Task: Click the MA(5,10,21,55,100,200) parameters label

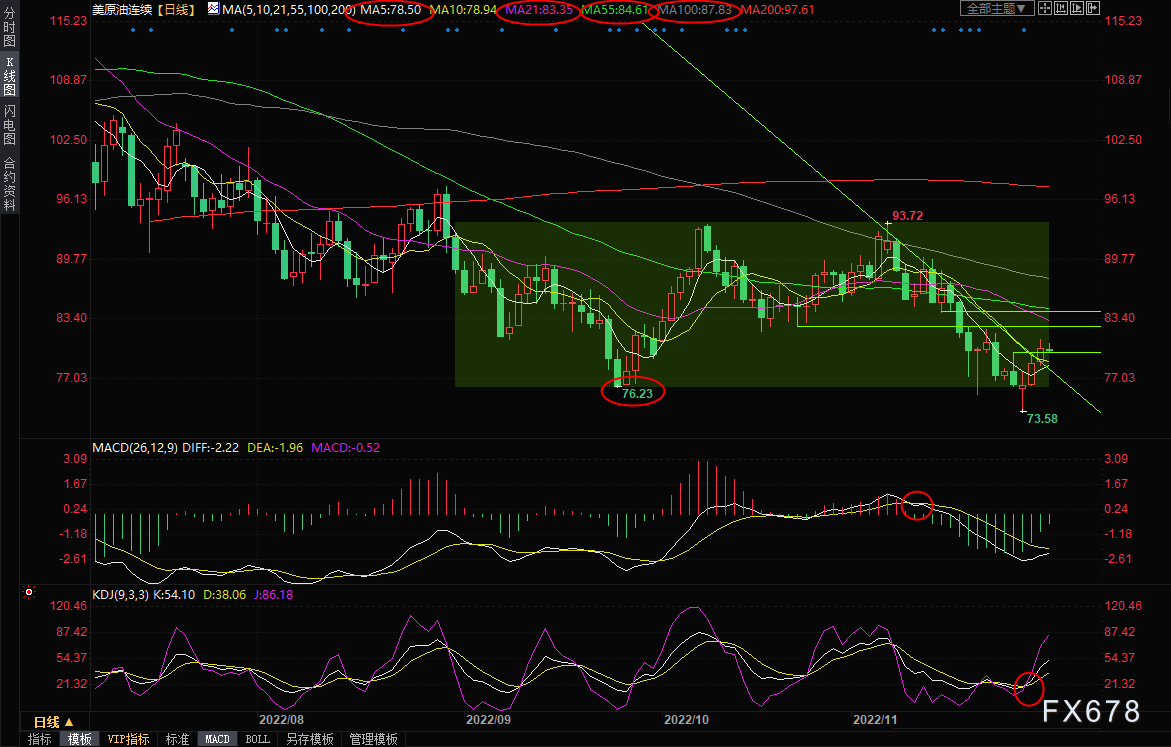Action: click(288, 10)
